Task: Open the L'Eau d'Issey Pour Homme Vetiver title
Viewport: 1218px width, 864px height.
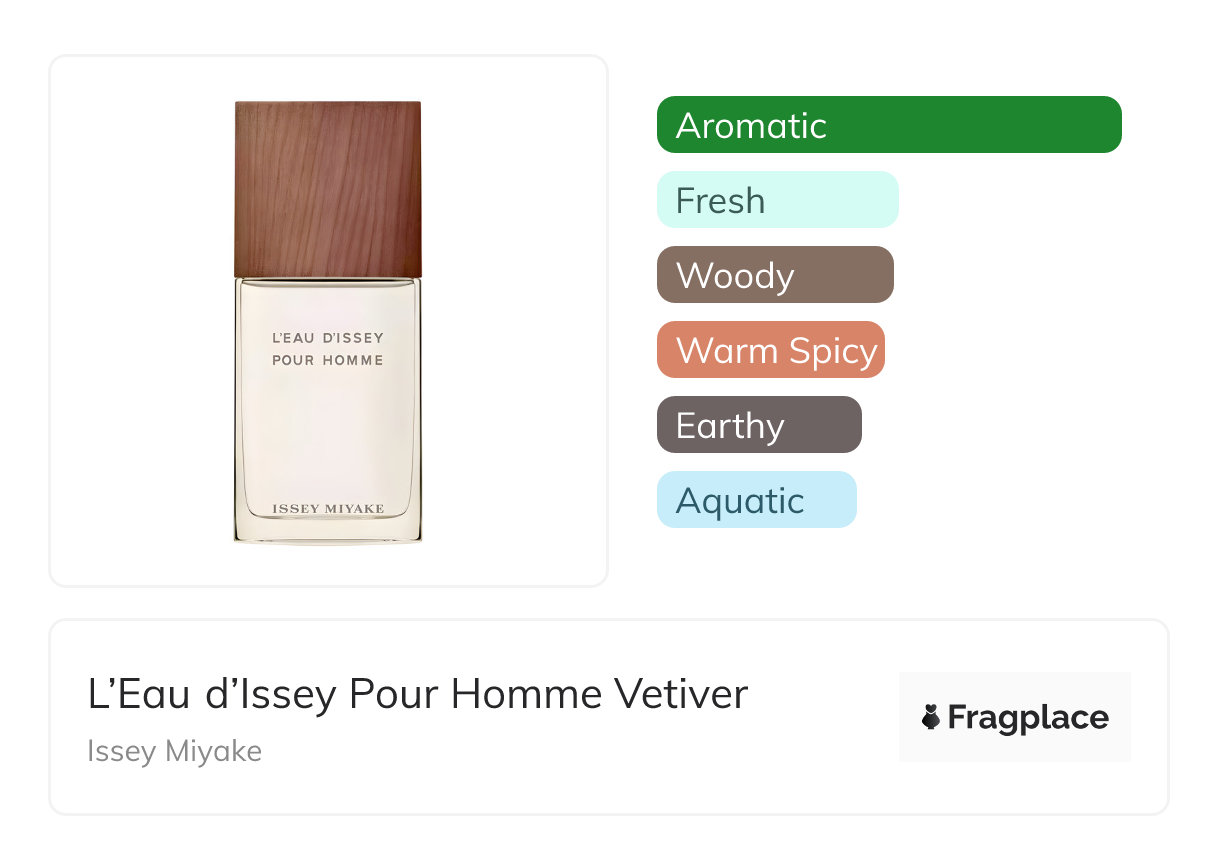Action: 417,695
